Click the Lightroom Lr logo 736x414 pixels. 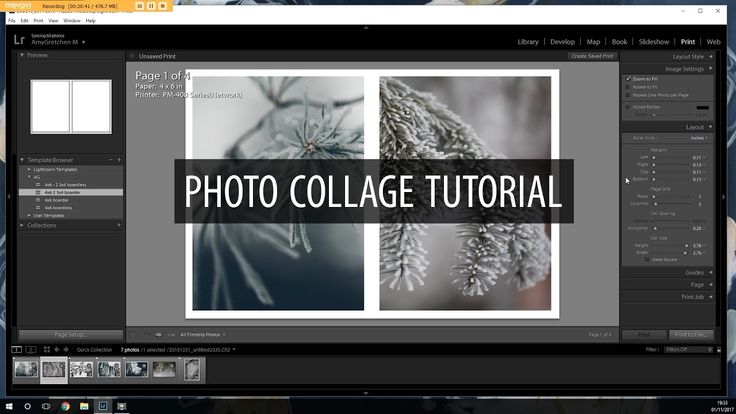point(19,39)
